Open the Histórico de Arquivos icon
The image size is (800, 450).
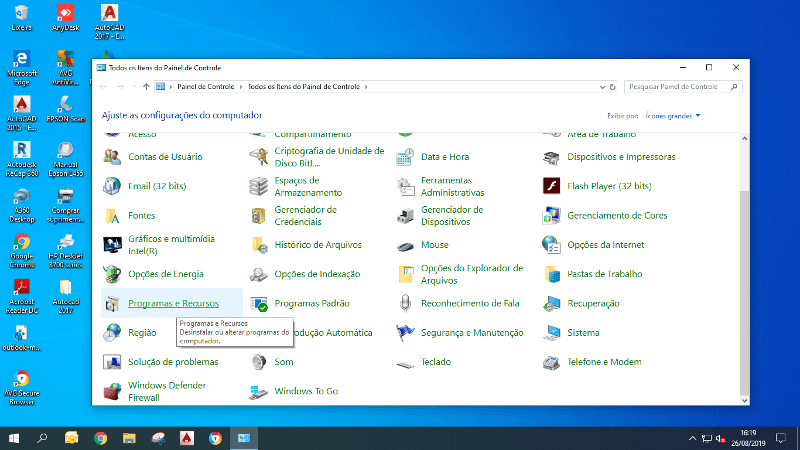click(259, 245)
